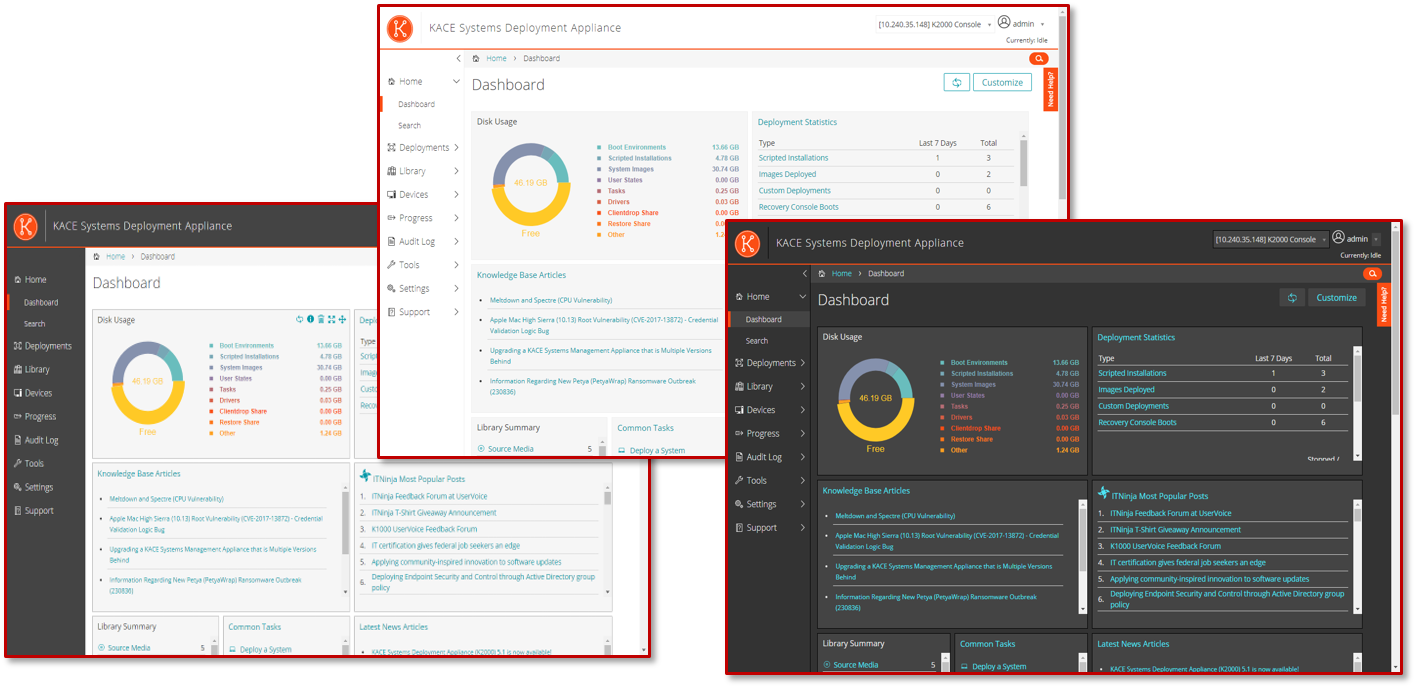This screenshot has height=688, width=1416.
Task: Select Dashboard in the top light window sidebar
Action: 416,104
